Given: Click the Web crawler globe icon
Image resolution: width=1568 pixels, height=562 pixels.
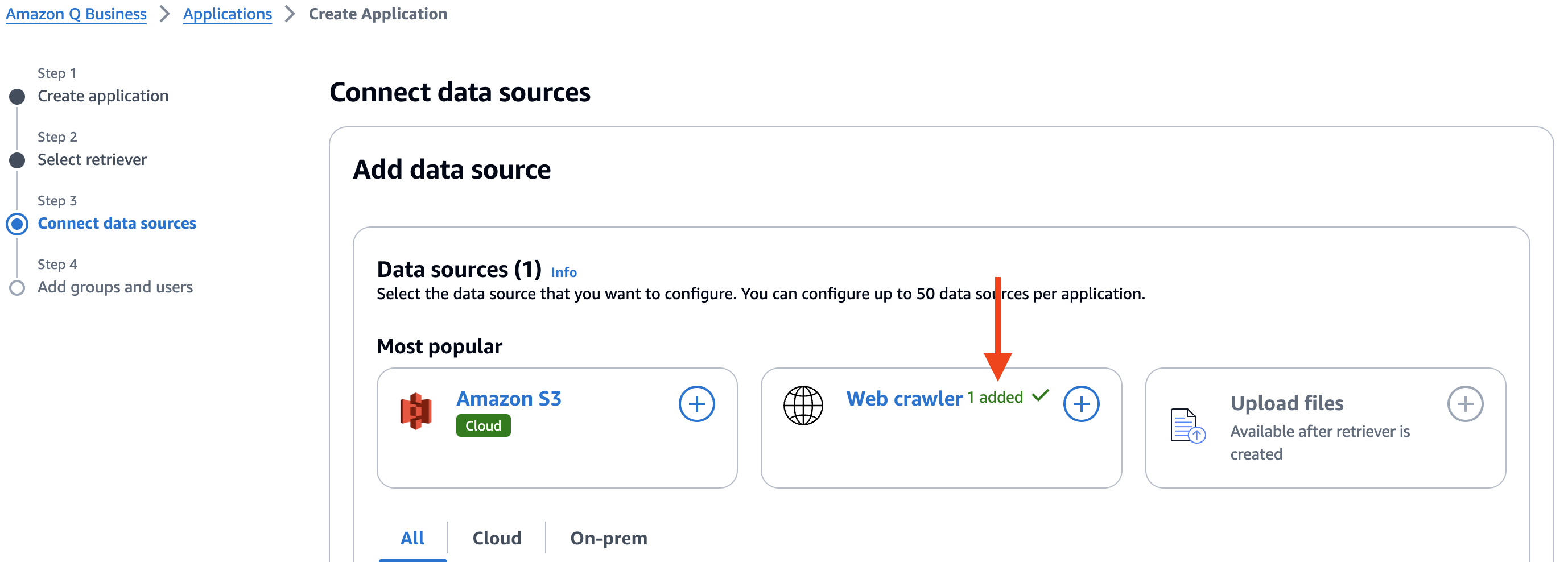Looking at the screenshot, I should pos(803,403).
